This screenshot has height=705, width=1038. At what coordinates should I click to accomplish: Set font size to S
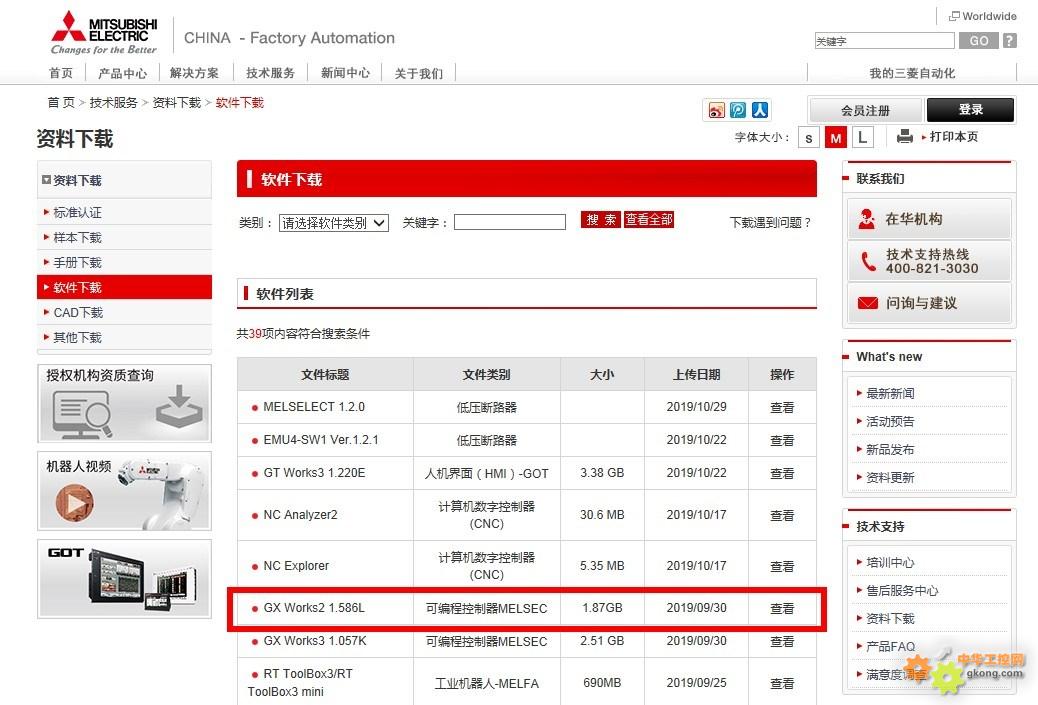click(809, 138)
